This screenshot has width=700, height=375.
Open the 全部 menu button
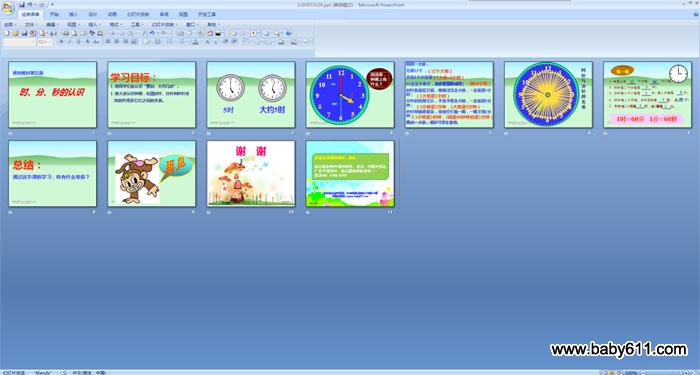(x=10, y=25)
